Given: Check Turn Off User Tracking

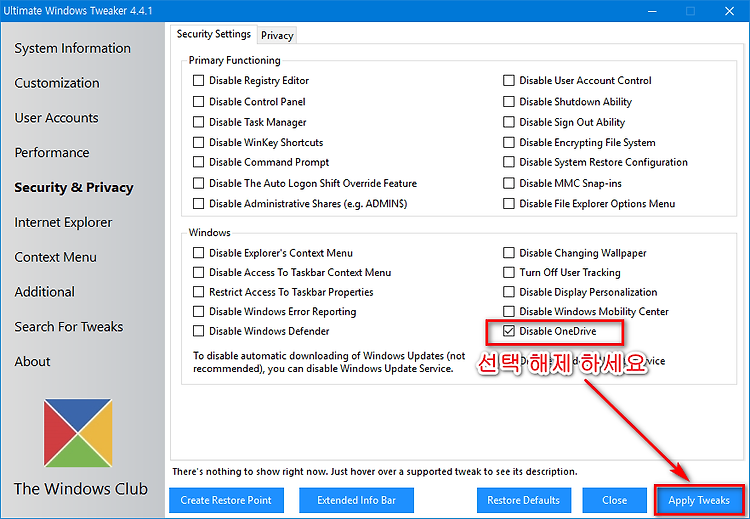Looking at the screenshot, I should coord(508,272).
